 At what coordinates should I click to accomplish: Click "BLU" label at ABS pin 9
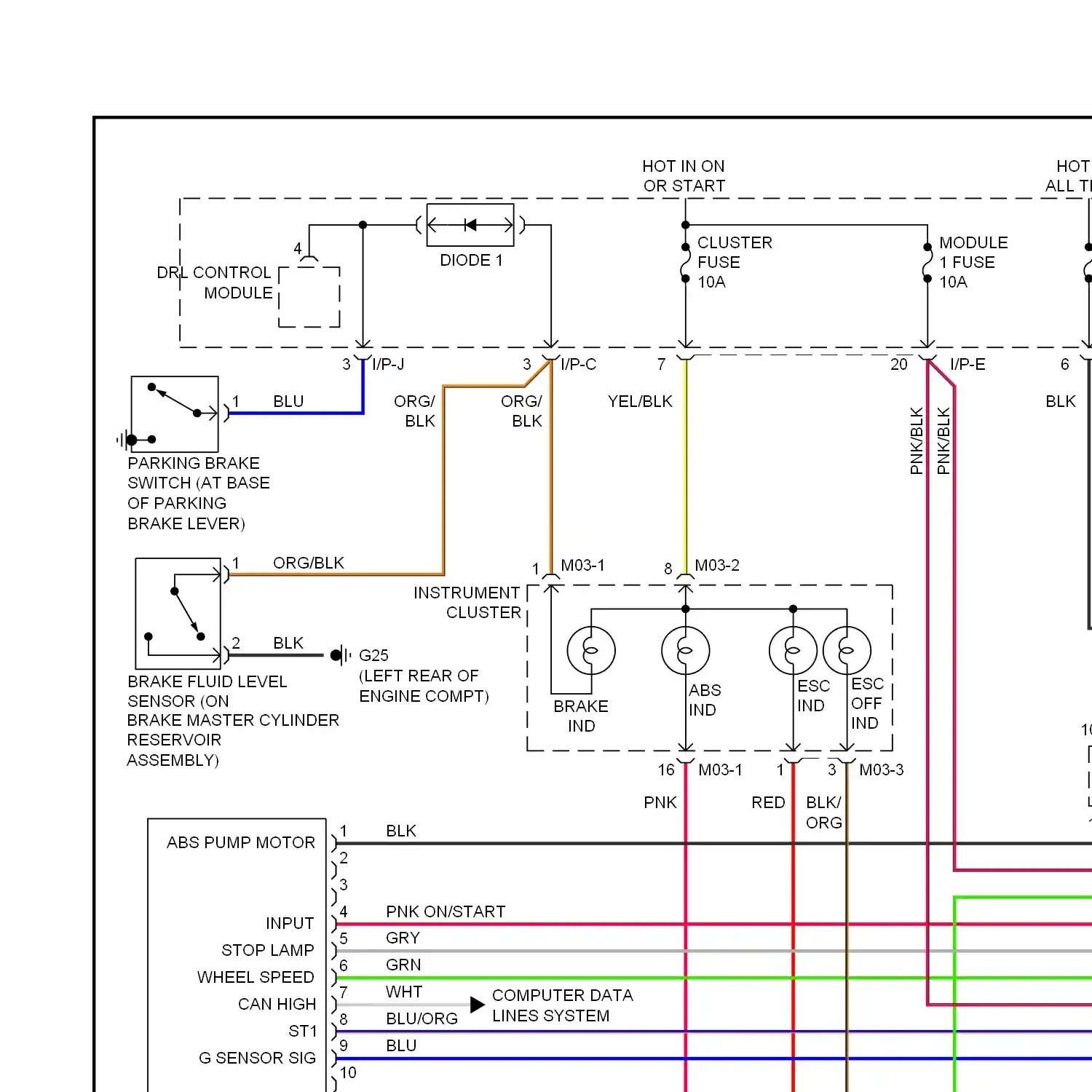401,1045
